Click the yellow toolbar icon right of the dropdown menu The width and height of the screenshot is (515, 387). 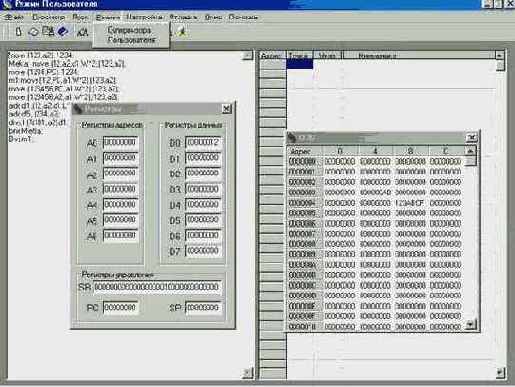click(182, 32)
